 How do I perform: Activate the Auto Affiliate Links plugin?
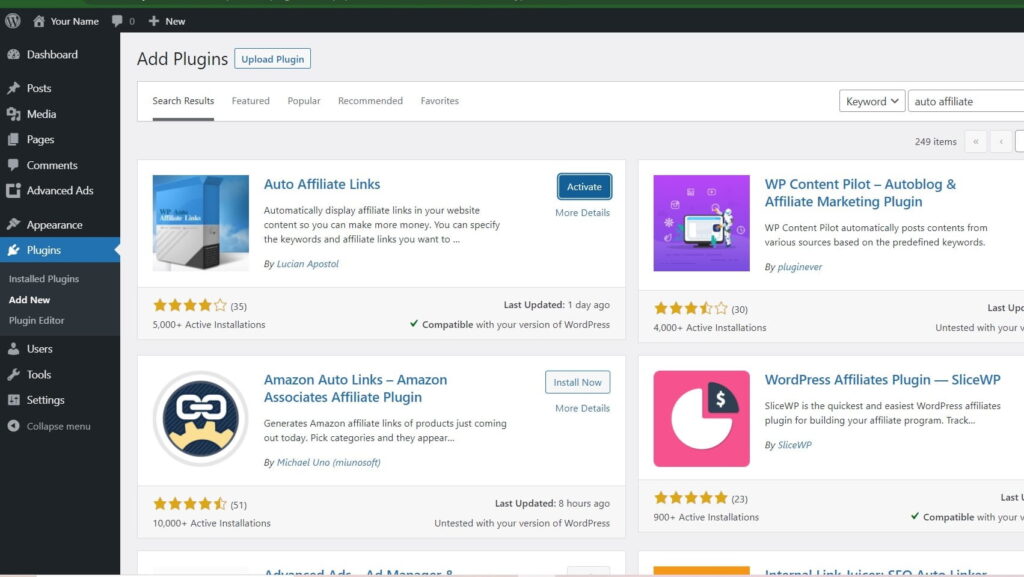tap(584, 187)
